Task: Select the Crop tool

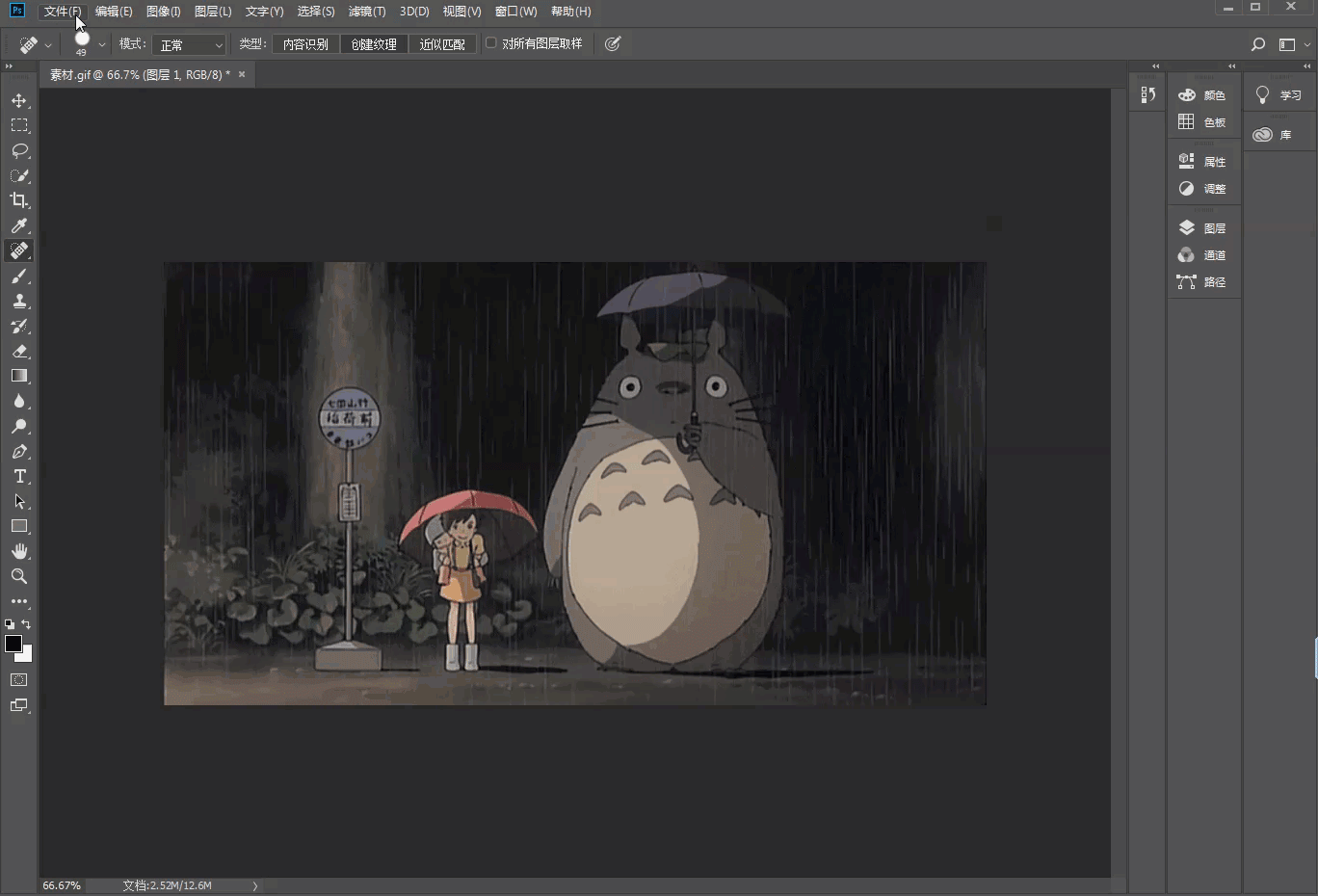Action: 19,200
